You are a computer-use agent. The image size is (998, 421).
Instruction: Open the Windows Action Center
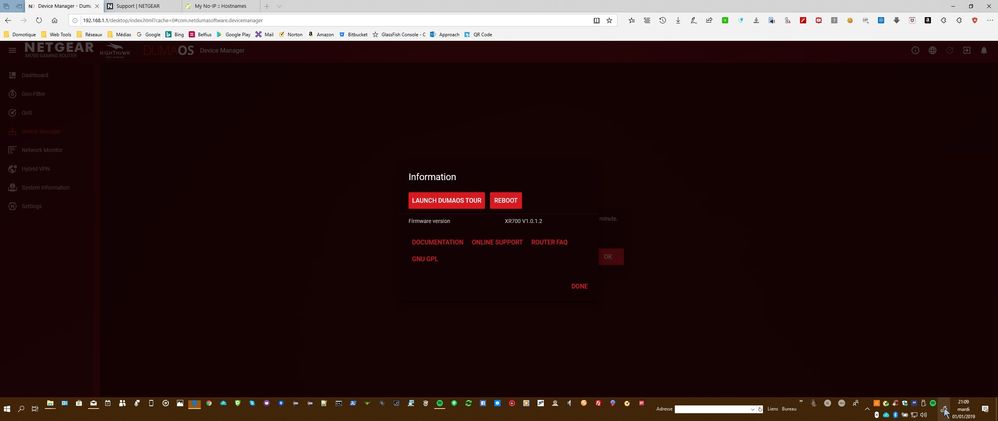pos(986,409)
